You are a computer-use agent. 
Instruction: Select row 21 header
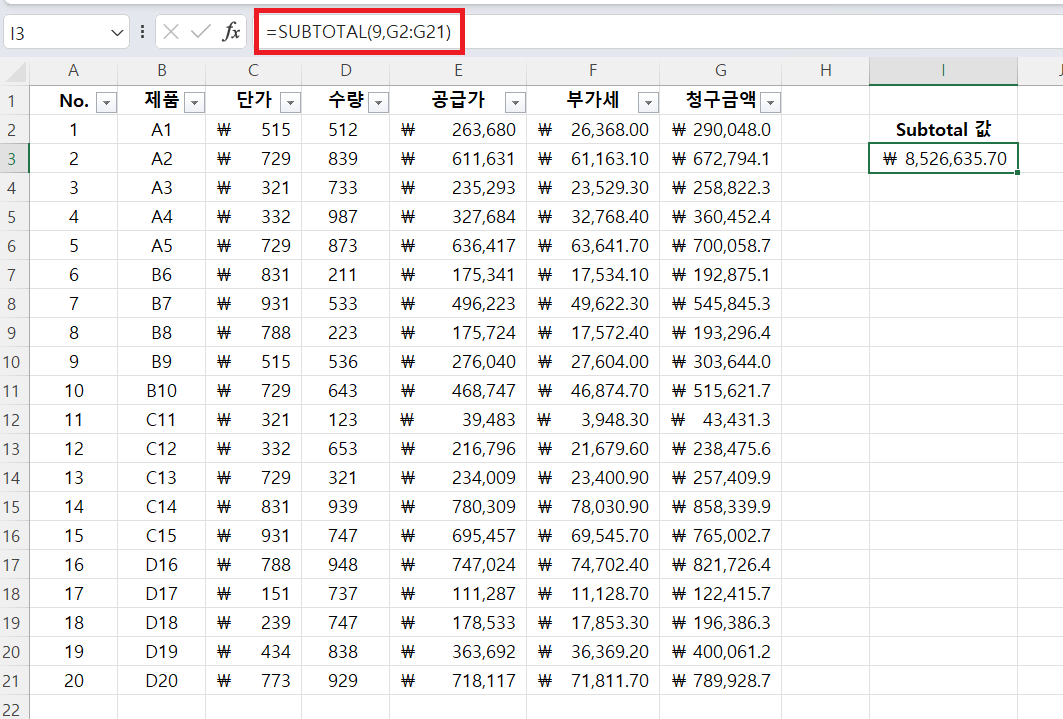[x=12, y=680]
